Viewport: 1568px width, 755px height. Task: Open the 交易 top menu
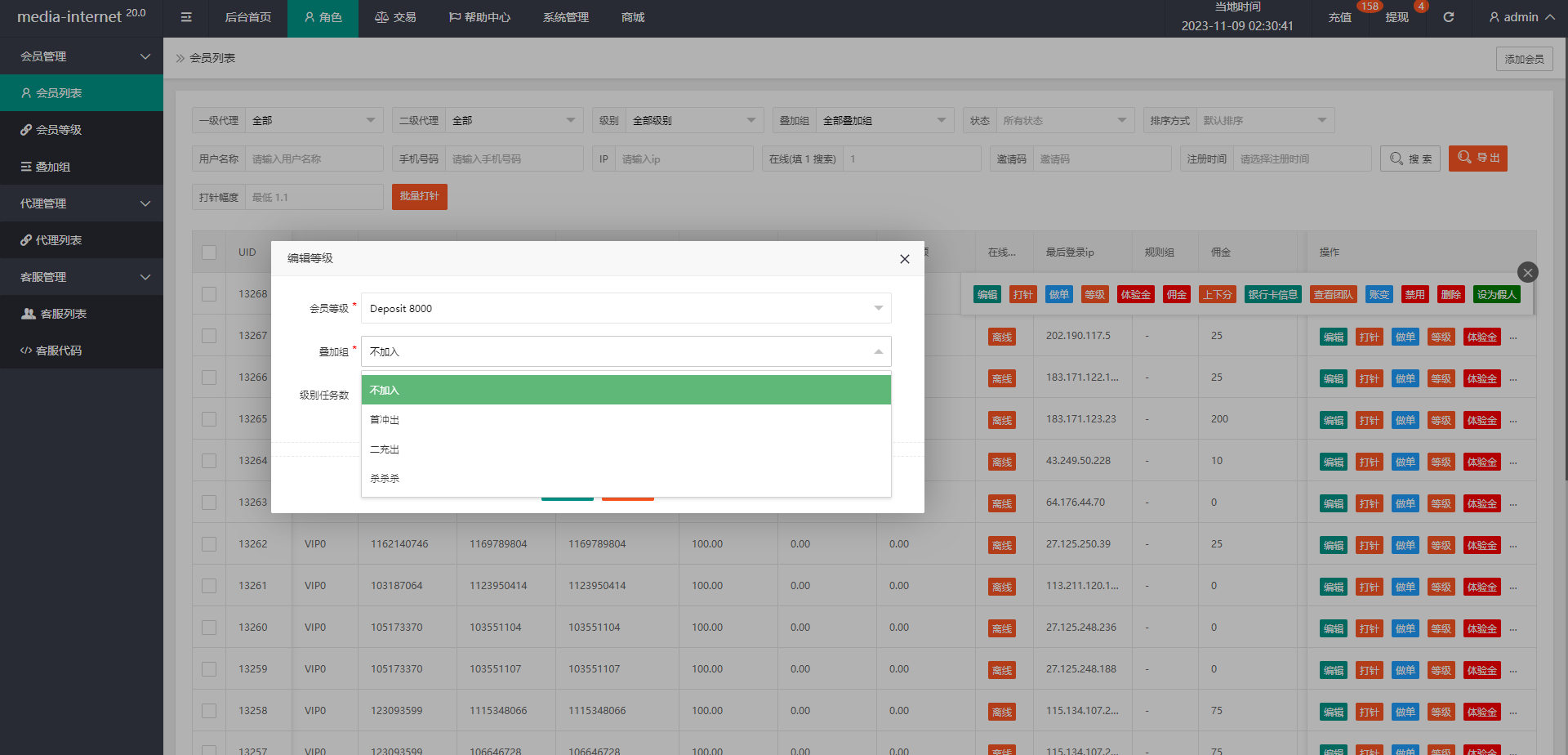395,17
